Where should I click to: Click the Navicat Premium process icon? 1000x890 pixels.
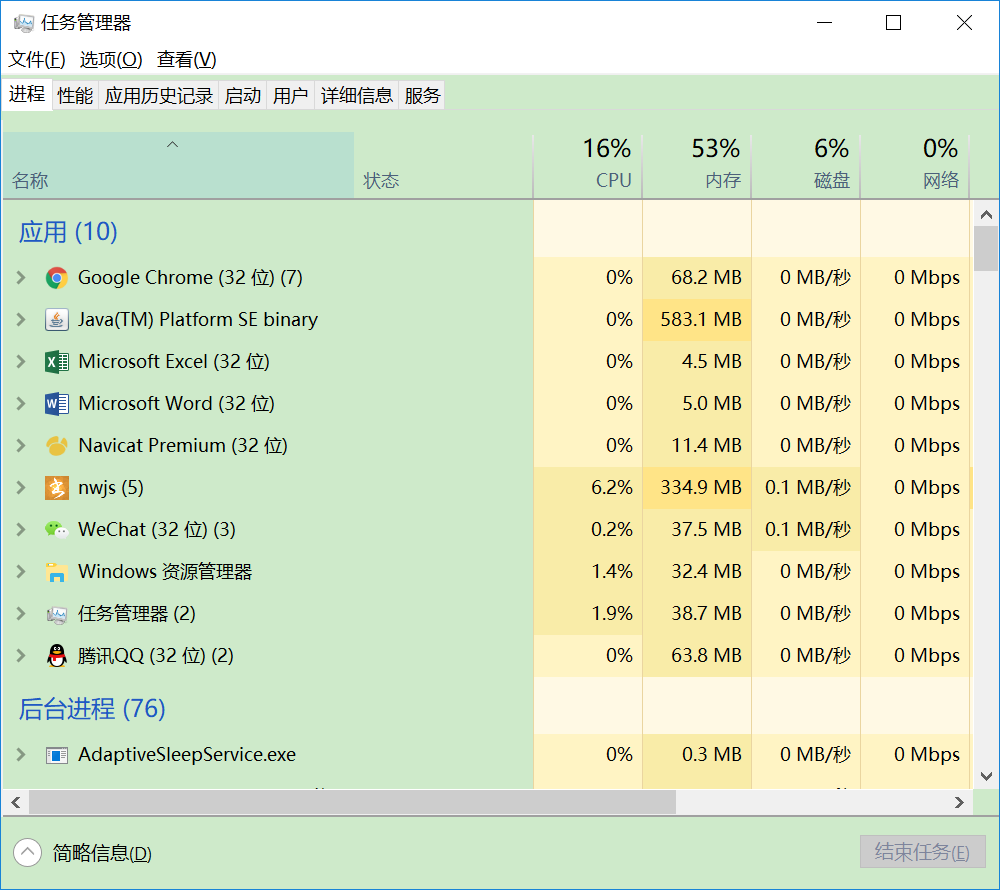57,446
